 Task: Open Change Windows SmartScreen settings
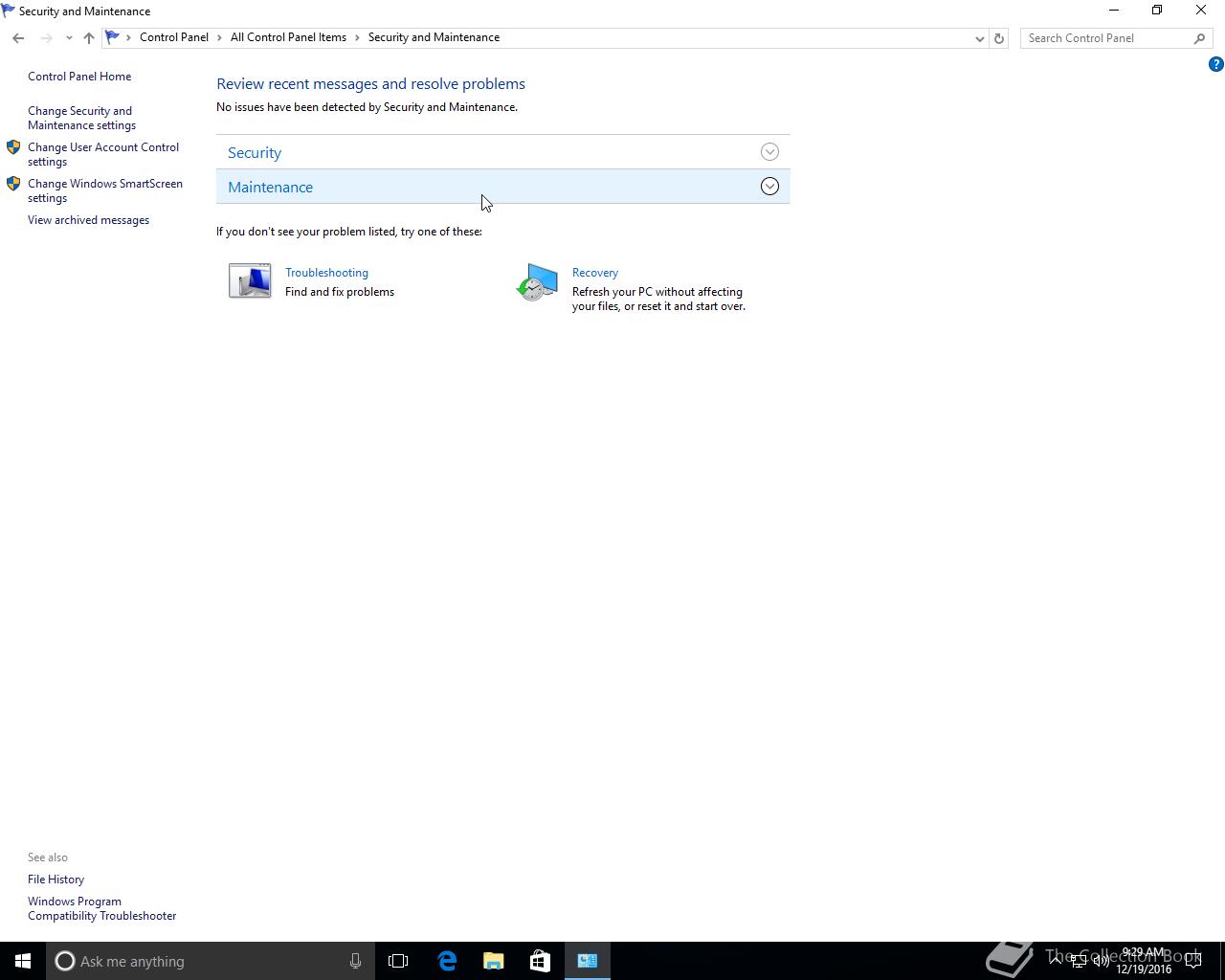[105, 190]
